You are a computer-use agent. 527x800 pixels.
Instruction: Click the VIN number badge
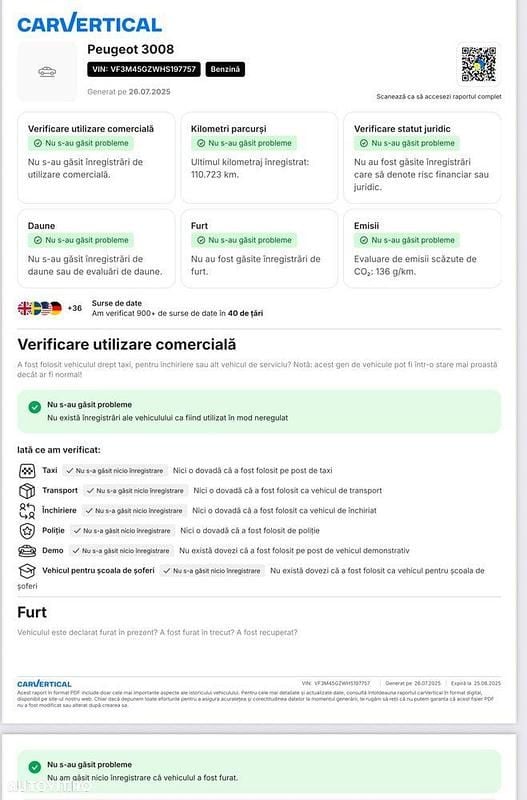click(x=144, y=69)
